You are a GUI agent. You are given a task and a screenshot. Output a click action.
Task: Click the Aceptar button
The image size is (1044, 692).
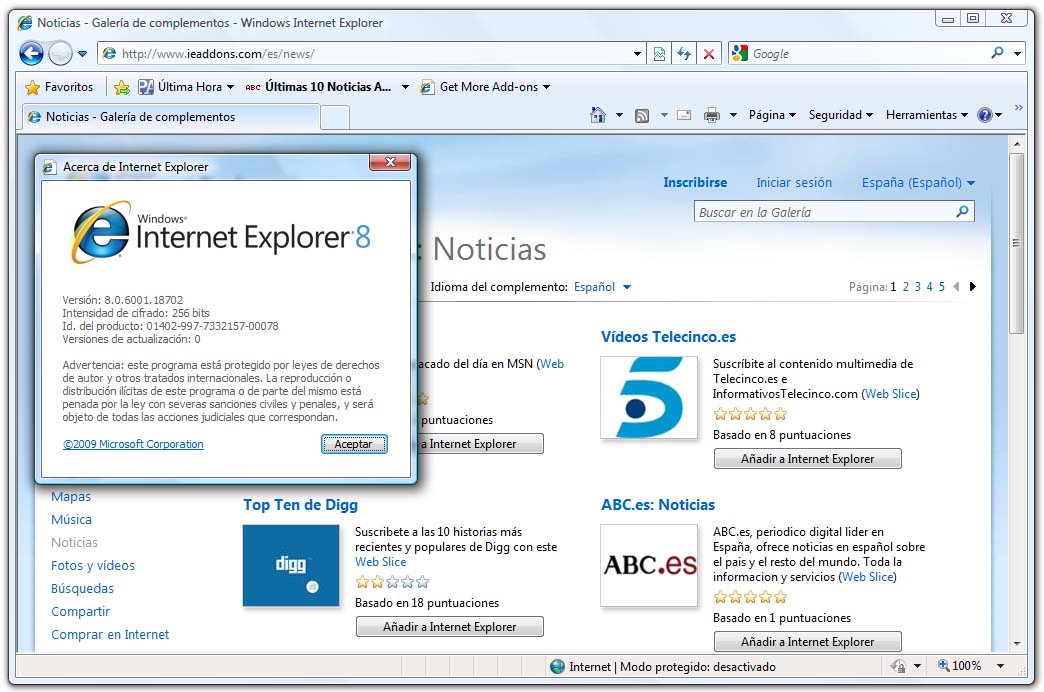coord(354,444)
